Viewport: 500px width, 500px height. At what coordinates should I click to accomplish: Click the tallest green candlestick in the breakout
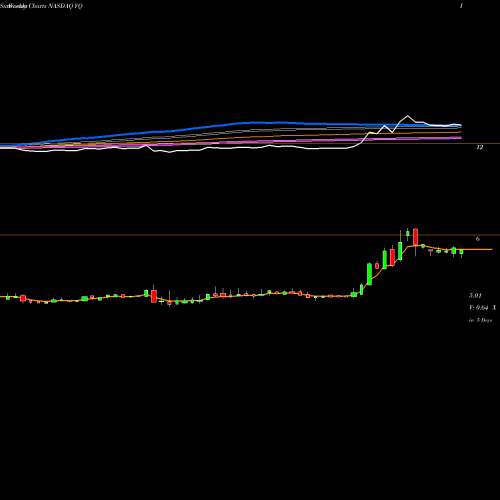pos(369,274)
